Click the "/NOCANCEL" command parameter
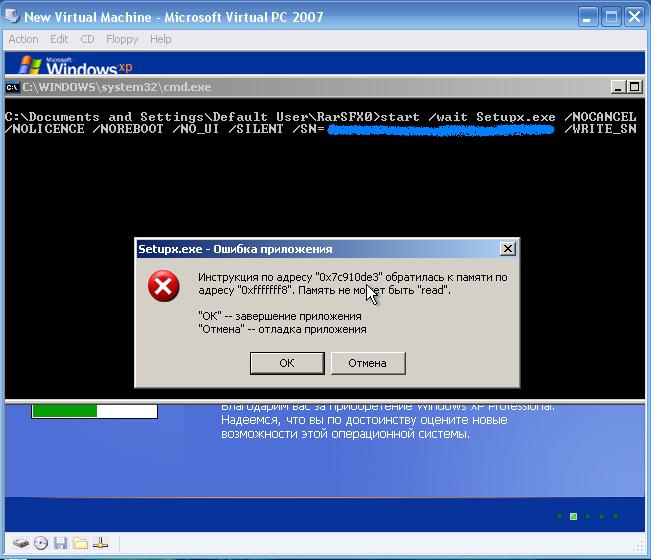 600,117
